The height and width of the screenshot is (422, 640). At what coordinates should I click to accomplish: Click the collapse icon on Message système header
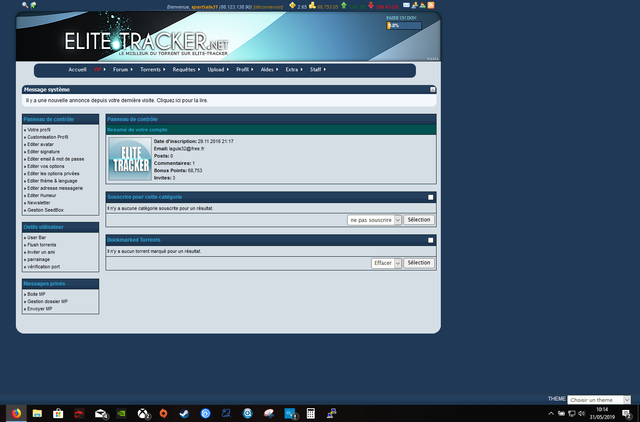click(433, 89)
